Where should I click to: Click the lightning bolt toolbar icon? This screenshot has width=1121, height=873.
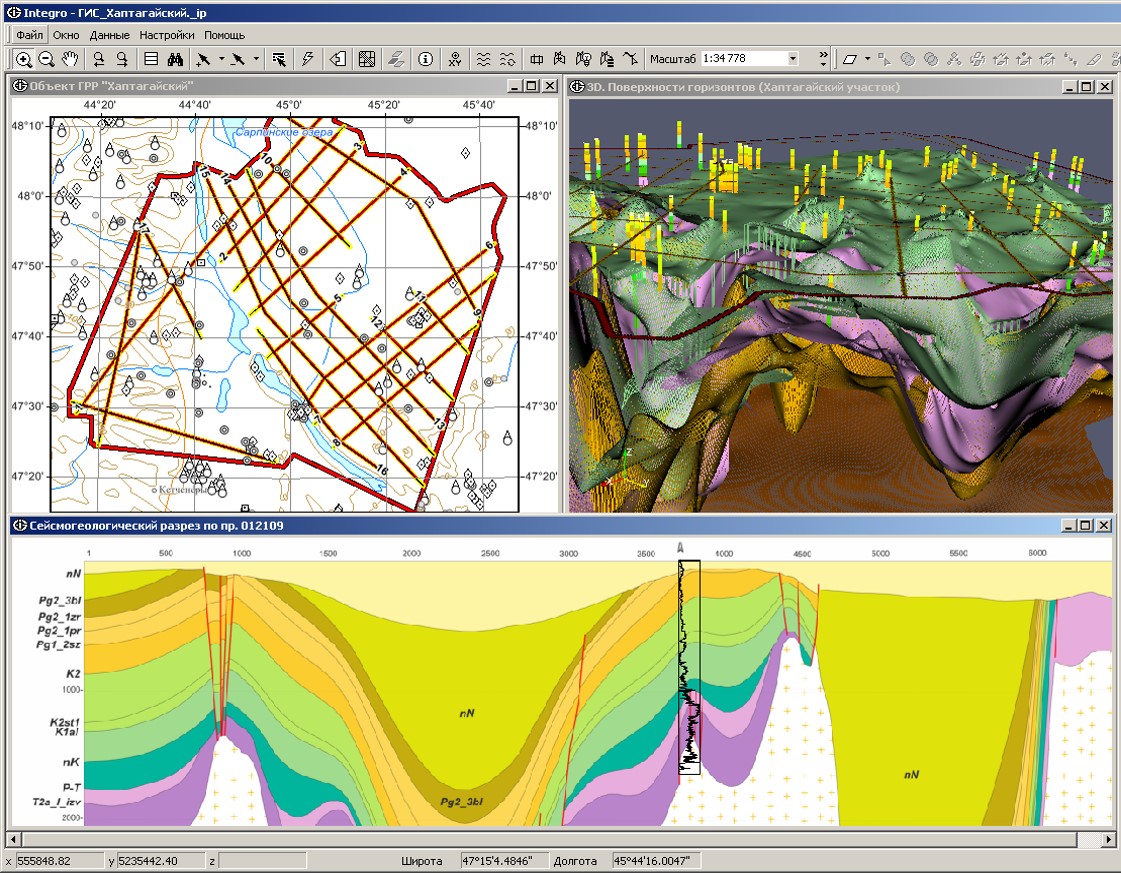(x=307, y=59)
